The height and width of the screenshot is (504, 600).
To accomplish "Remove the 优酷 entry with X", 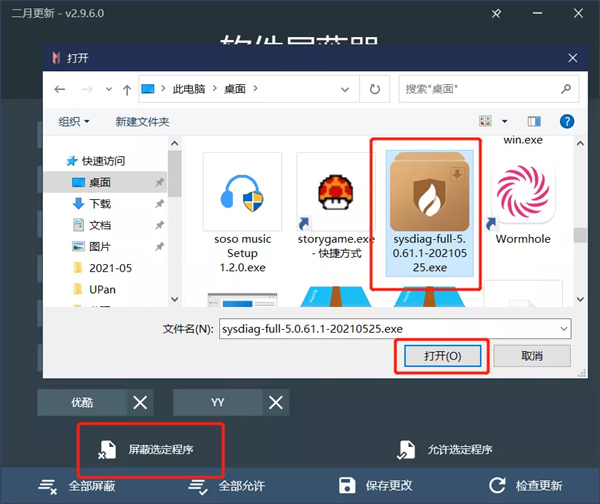I will [140, 402].
